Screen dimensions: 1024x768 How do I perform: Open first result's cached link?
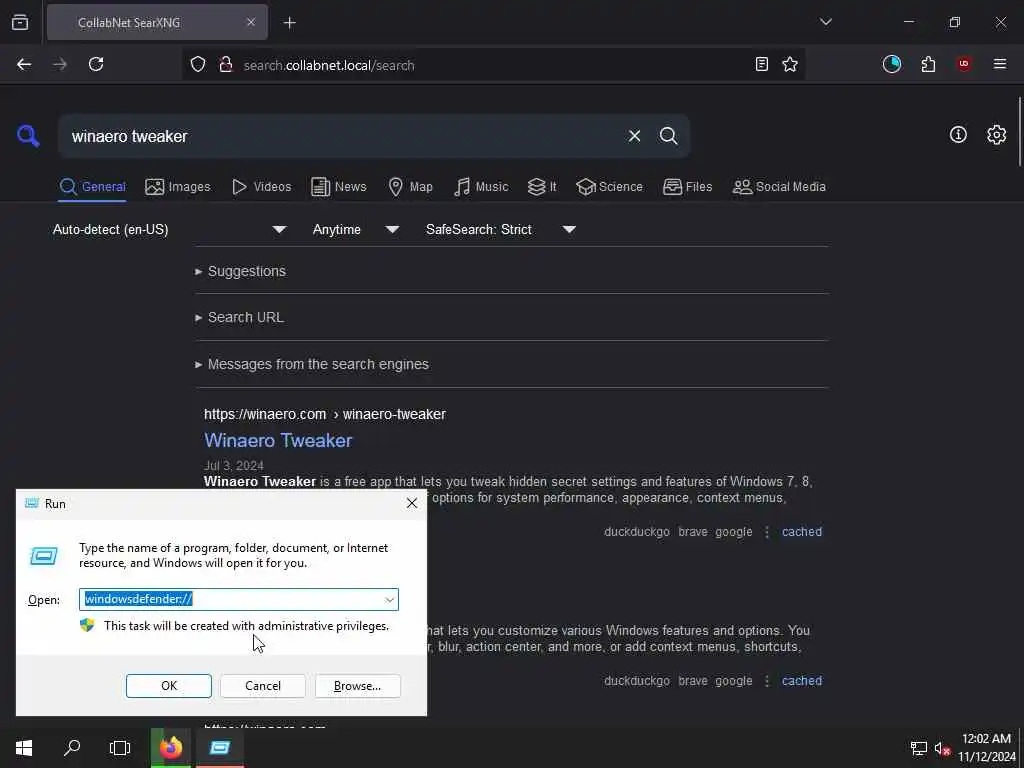[x=802, y=532]
